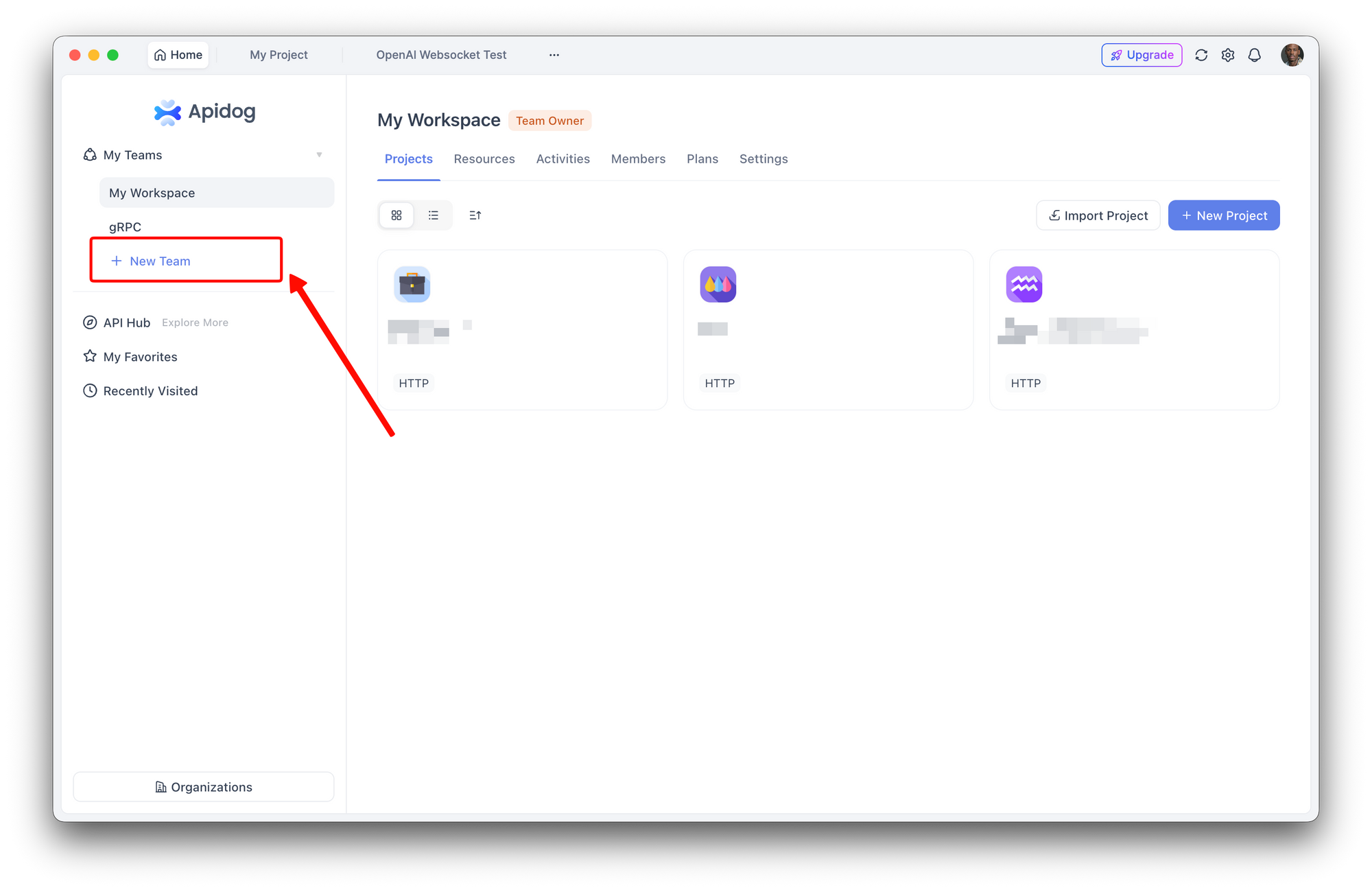Viewport: 1372px width, 892px height.
Task: Open the OpenAI Websocket Test tab
Action: point(441,55)
